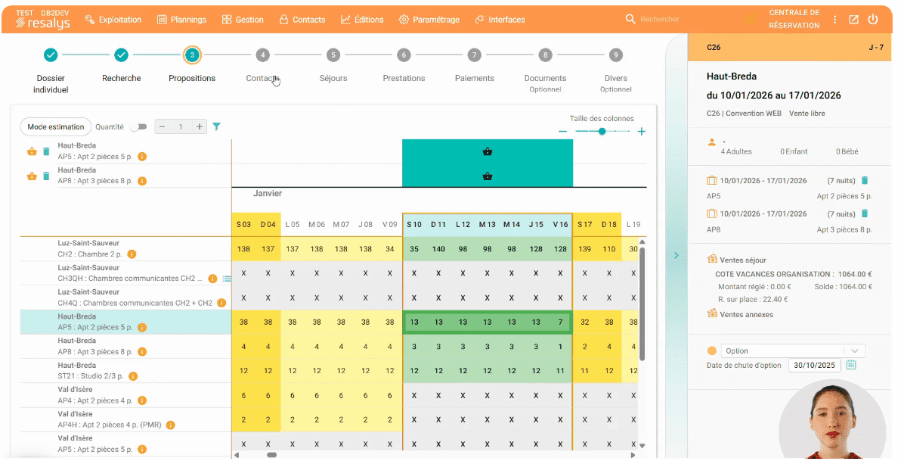The width and height of the screenshot is (901, 459).
Task: Open the Exploitation menu
Action: [x=113, y=20]
